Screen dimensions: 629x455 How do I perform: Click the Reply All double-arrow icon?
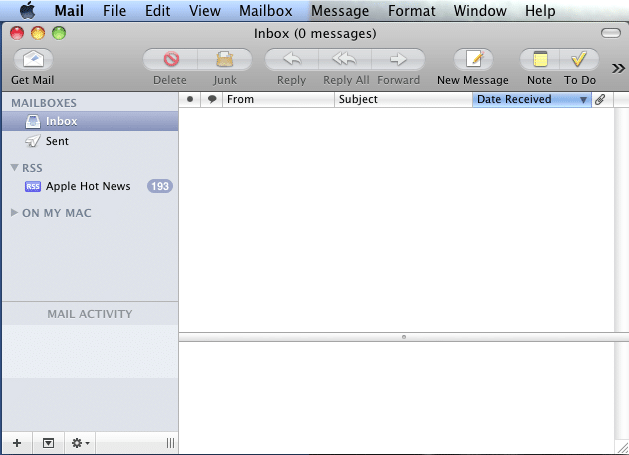(x=345, y=60)
